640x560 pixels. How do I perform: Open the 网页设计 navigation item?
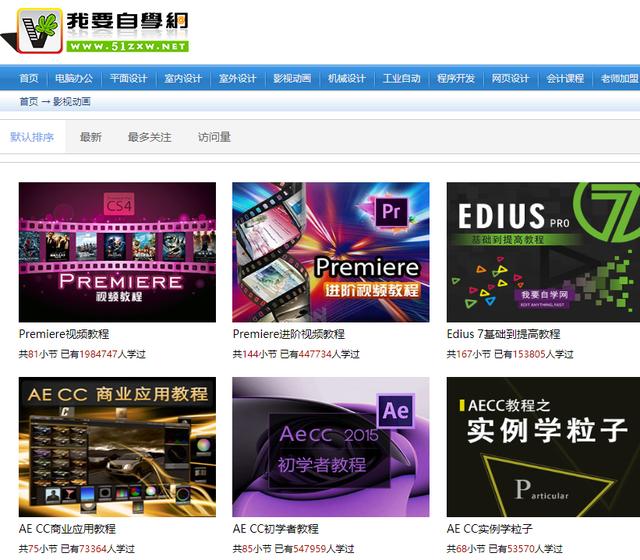coord(511,78)
